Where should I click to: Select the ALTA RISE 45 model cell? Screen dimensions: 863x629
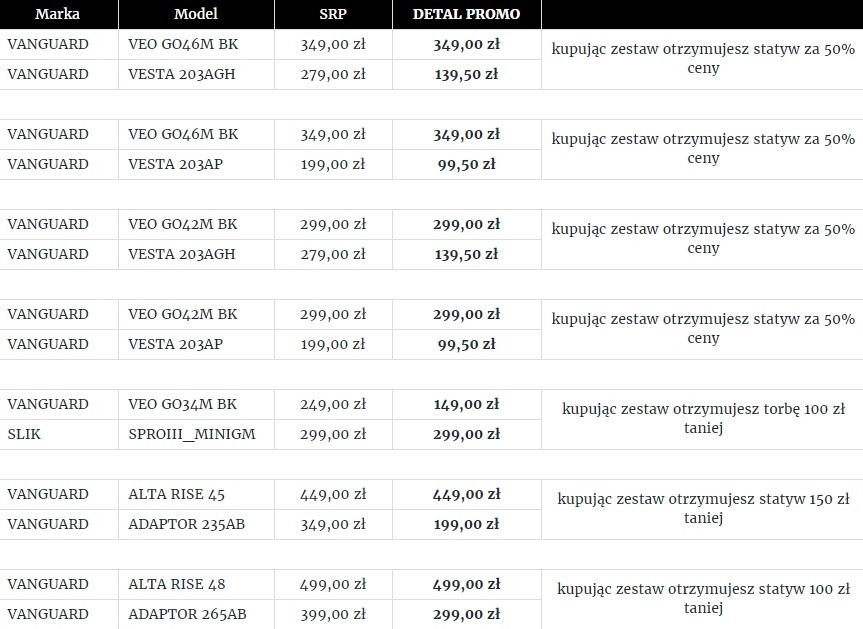[x=196, y=494]
